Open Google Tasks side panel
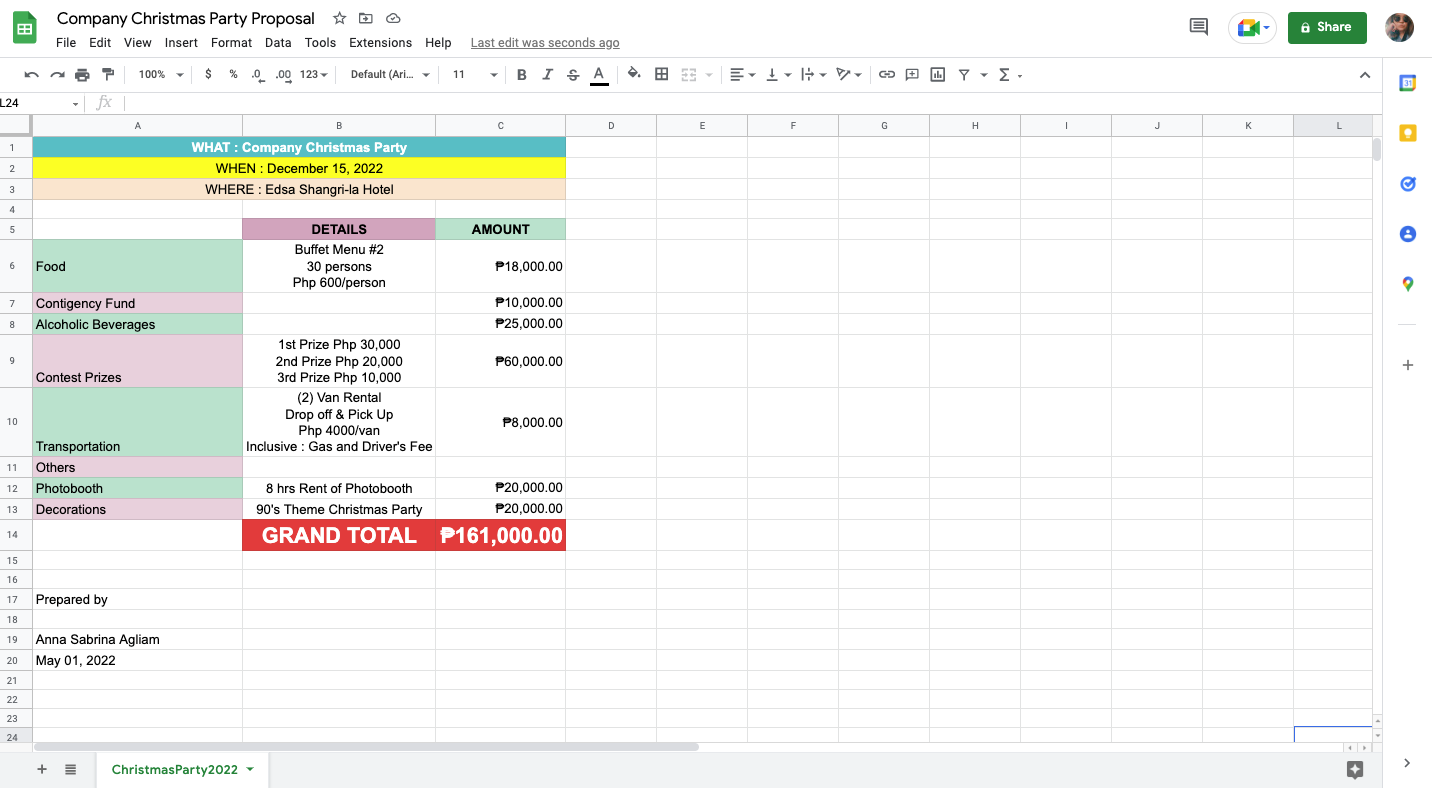This screenshot has height=788, width=1432. [1407, 184]
